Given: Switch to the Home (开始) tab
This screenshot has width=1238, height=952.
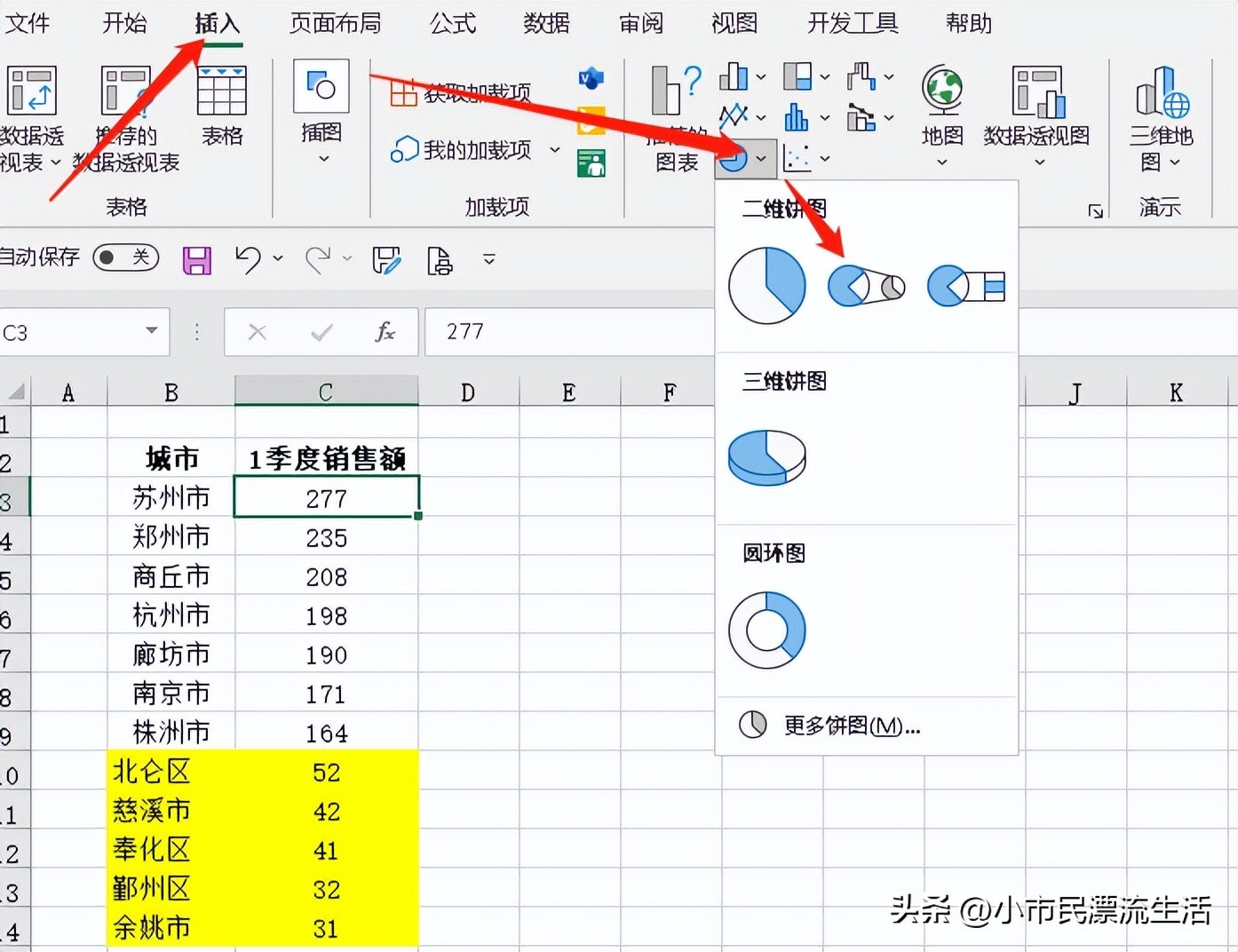Looking at the screenshot, I should coord(124,23).
